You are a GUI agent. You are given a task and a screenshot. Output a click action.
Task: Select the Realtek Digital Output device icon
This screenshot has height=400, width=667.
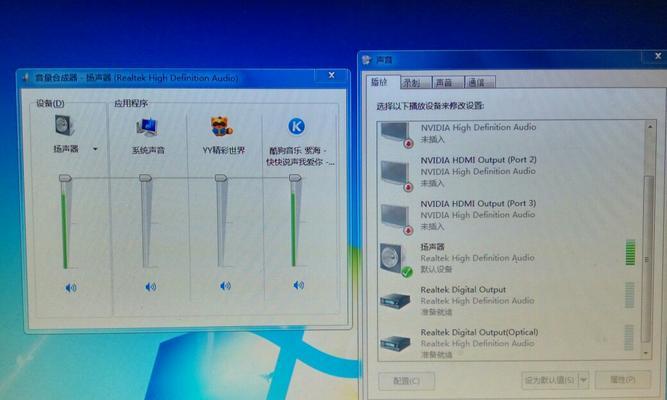coord(395,301)
